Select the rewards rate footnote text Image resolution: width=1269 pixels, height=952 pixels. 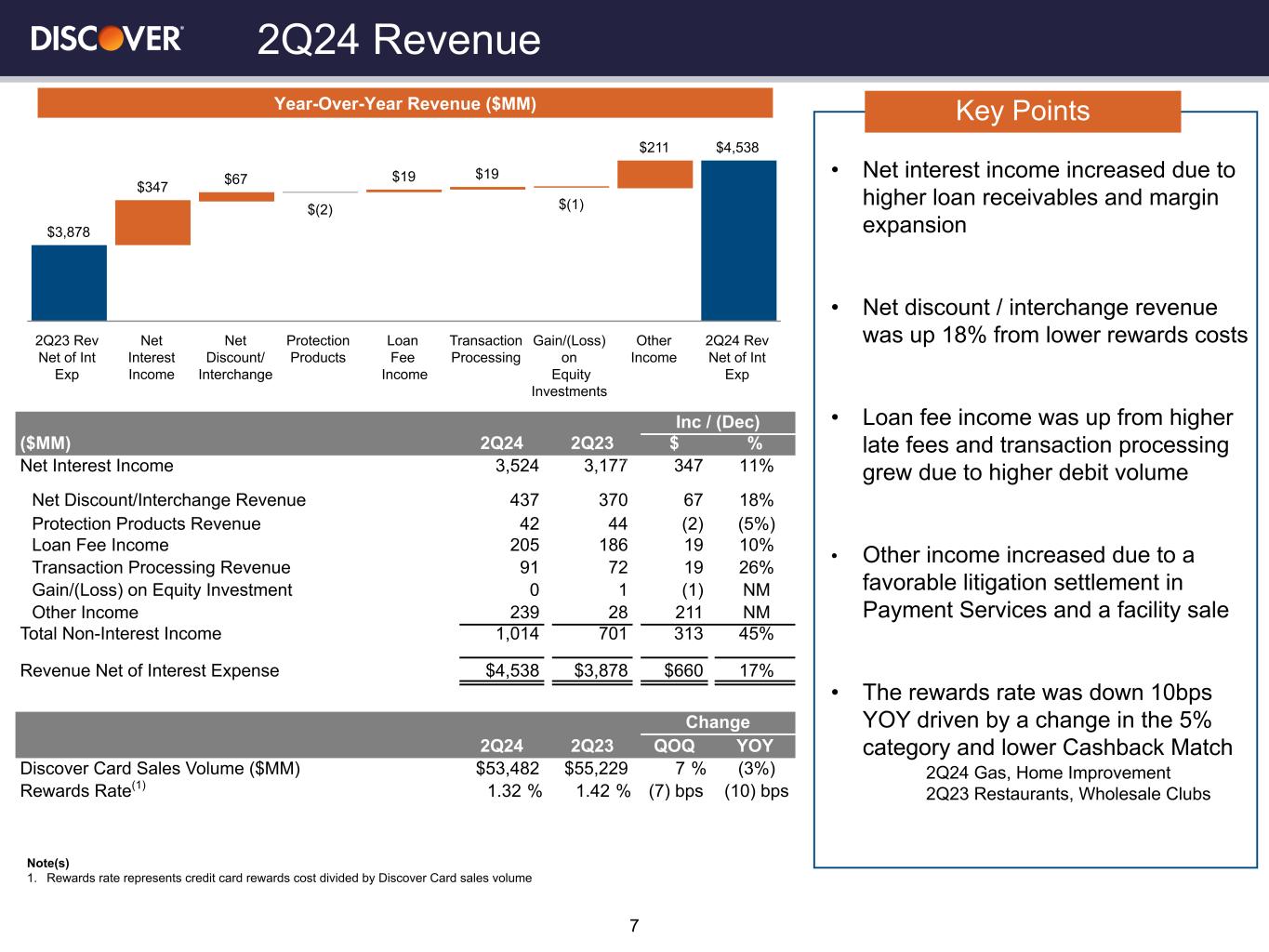288,878
